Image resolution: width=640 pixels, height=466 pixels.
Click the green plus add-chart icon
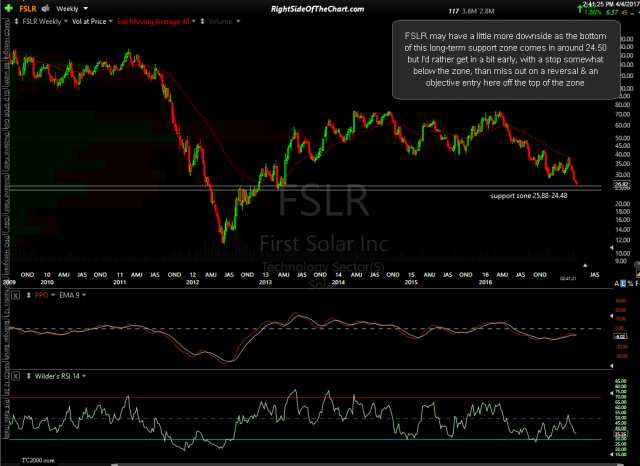(x=8, y=8)
